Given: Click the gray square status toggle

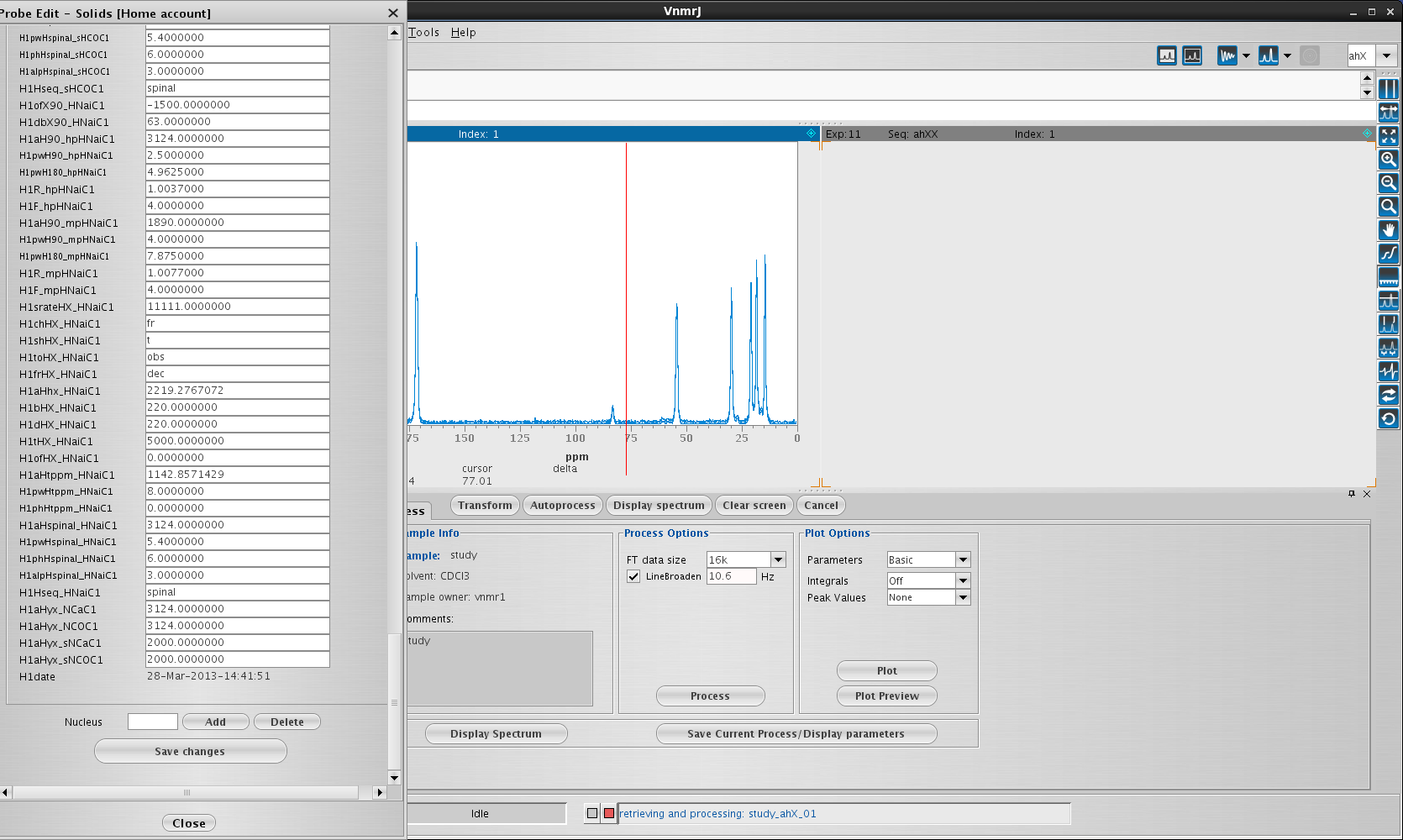Looking at the screenshot, I should coord(592,813).
